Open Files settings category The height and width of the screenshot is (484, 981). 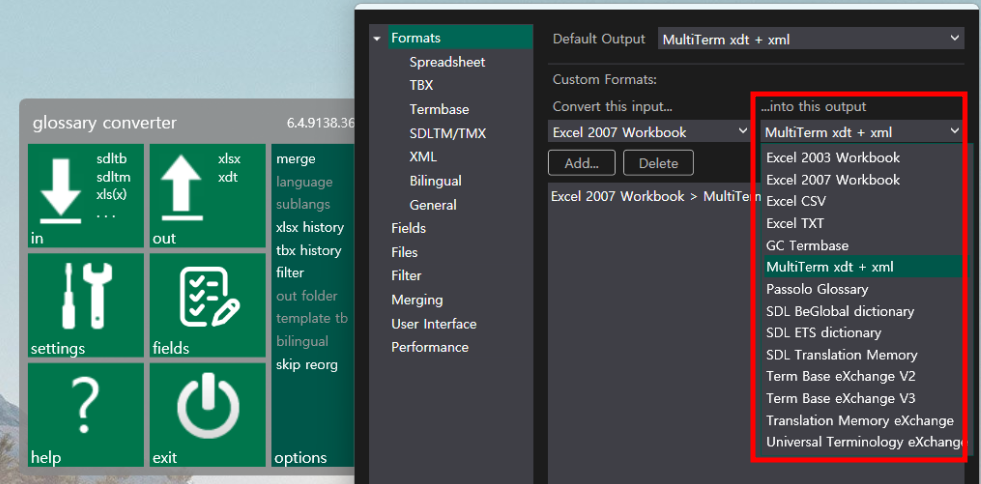404,252
